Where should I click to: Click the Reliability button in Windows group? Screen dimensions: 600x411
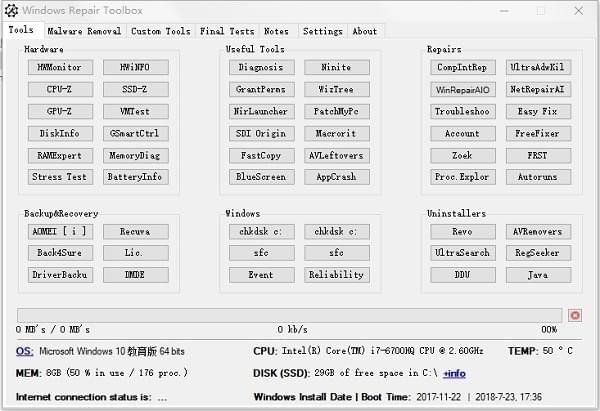tap(336, 275)
